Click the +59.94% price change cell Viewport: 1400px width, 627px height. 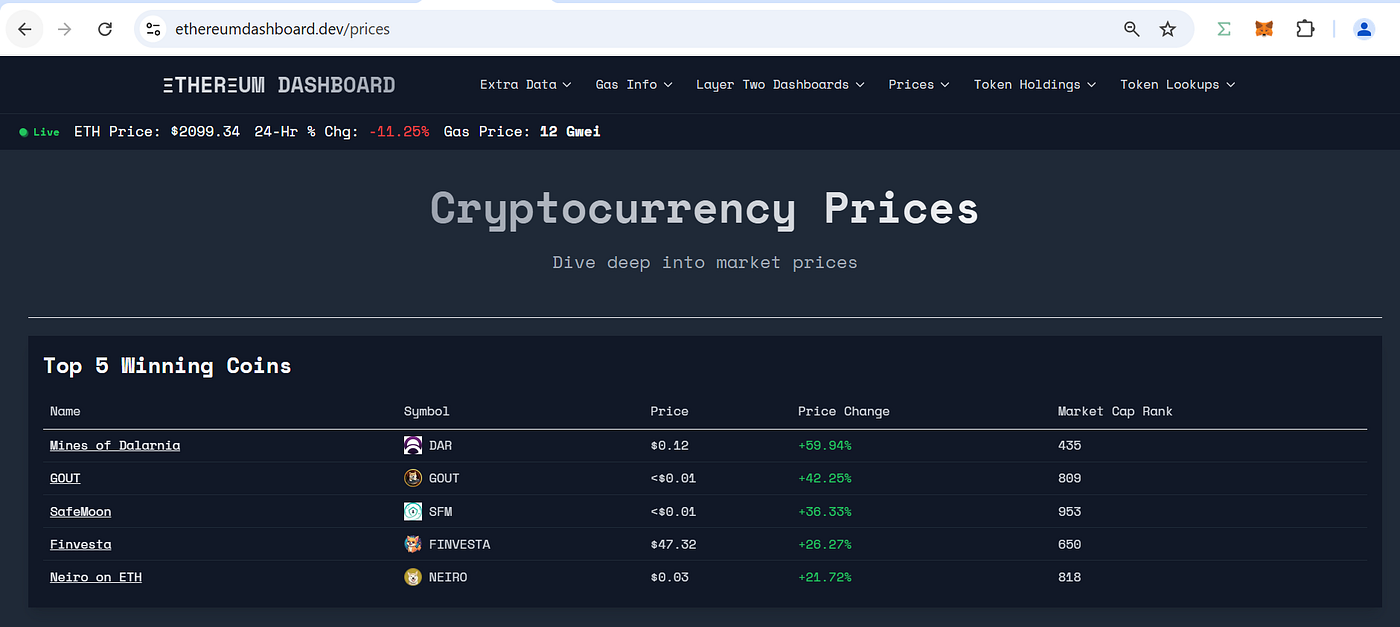pyautogui.click(x=825, y=445)
